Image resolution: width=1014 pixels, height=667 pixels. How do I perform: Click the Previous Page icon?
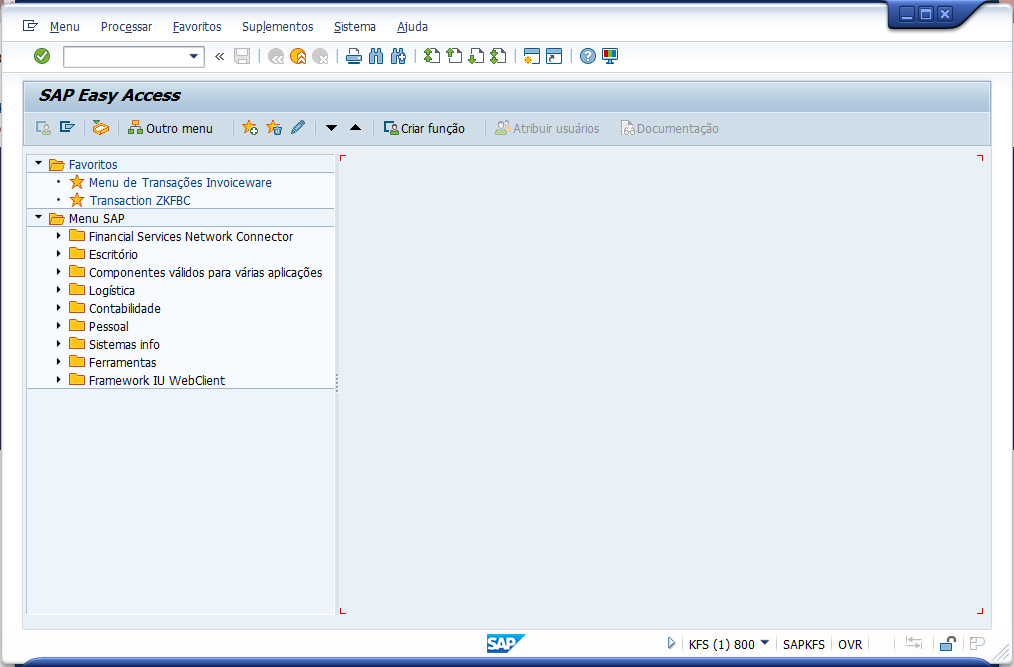pos(454,56)
